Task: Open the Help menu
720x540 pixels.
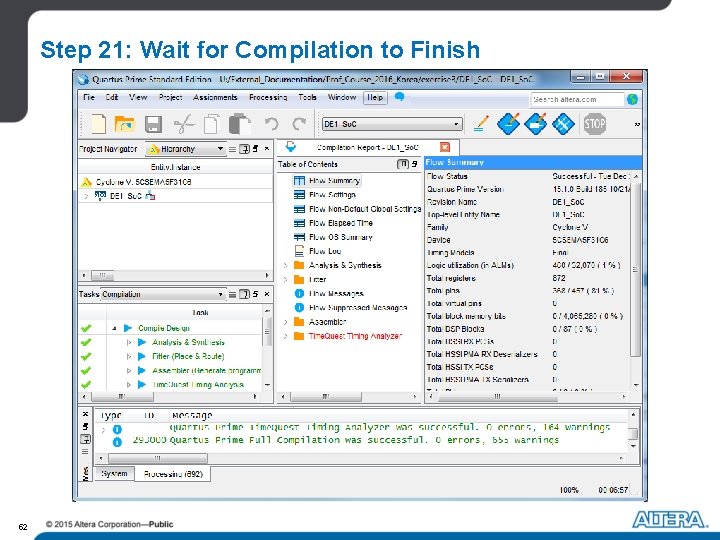Action: [375, 97]
